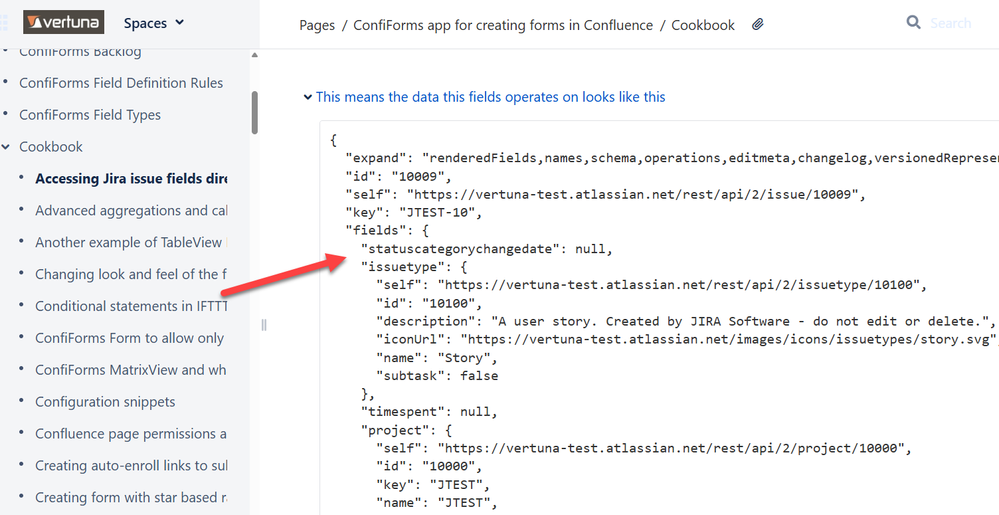
Task: Click the "name": "JTEST" project line
Action: (437, 502)
